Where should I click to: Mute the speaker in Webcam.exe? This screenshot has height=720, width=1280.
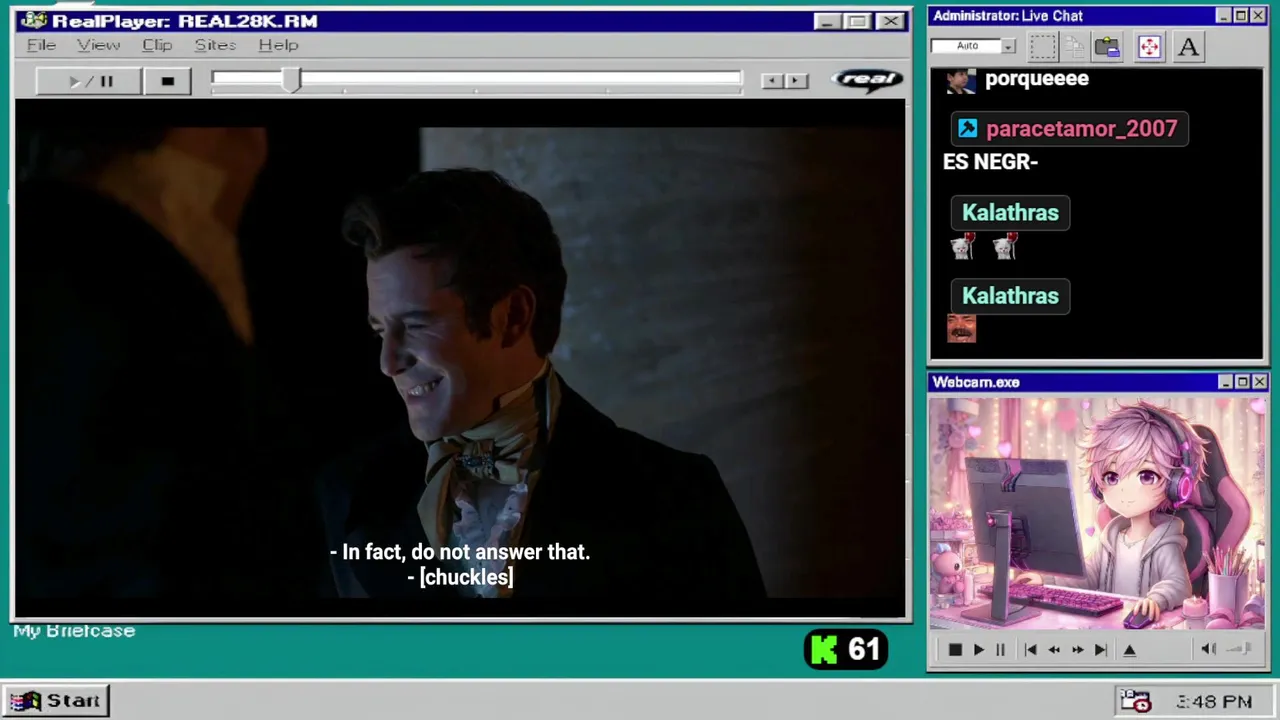[1208, 649]
